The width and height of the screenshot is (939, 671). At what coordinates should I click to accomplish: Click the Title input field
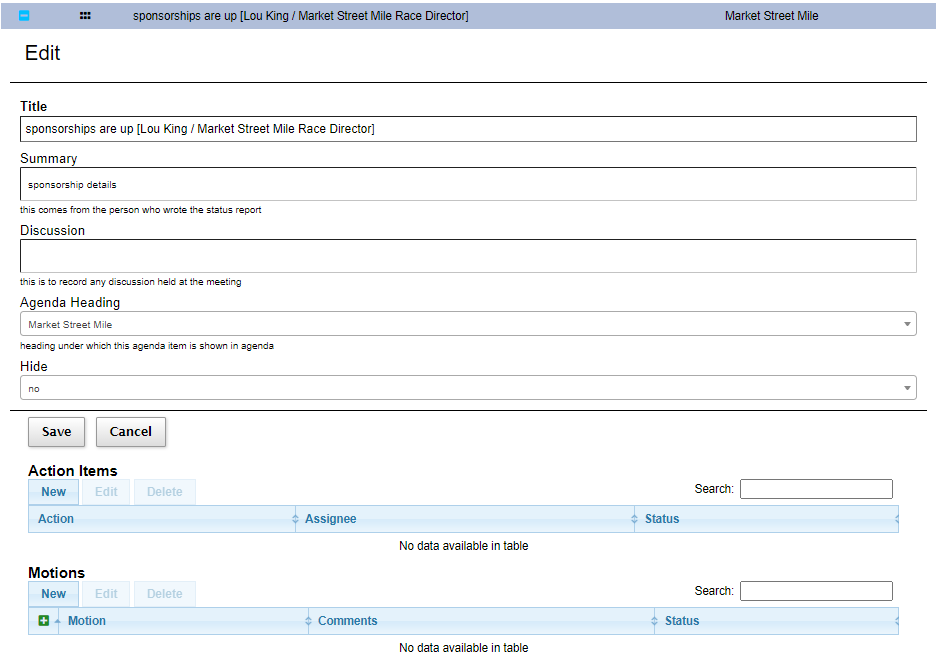coord(468,129)
